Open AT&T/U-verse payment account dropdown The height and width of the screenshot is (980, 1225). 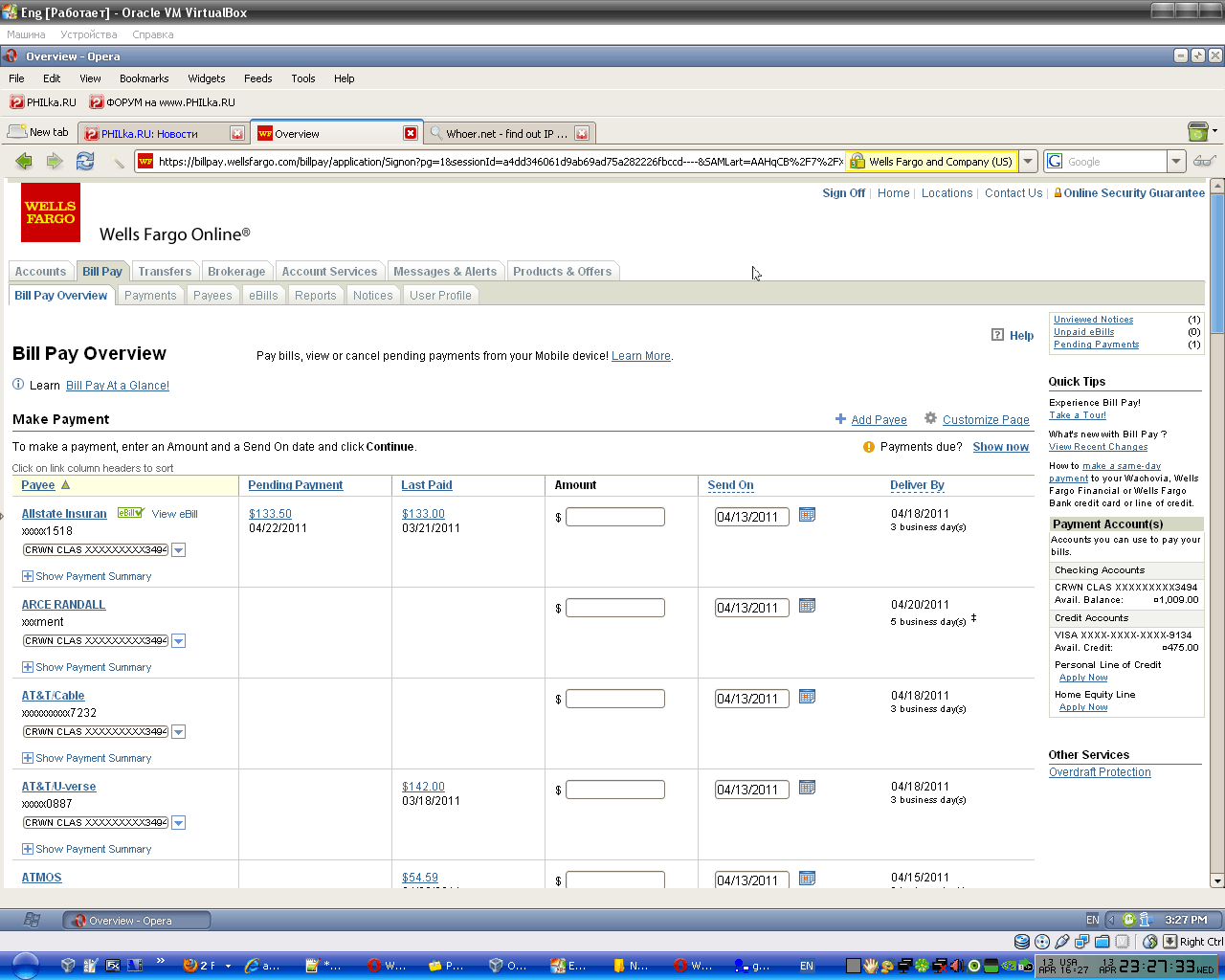click(179, 823)
